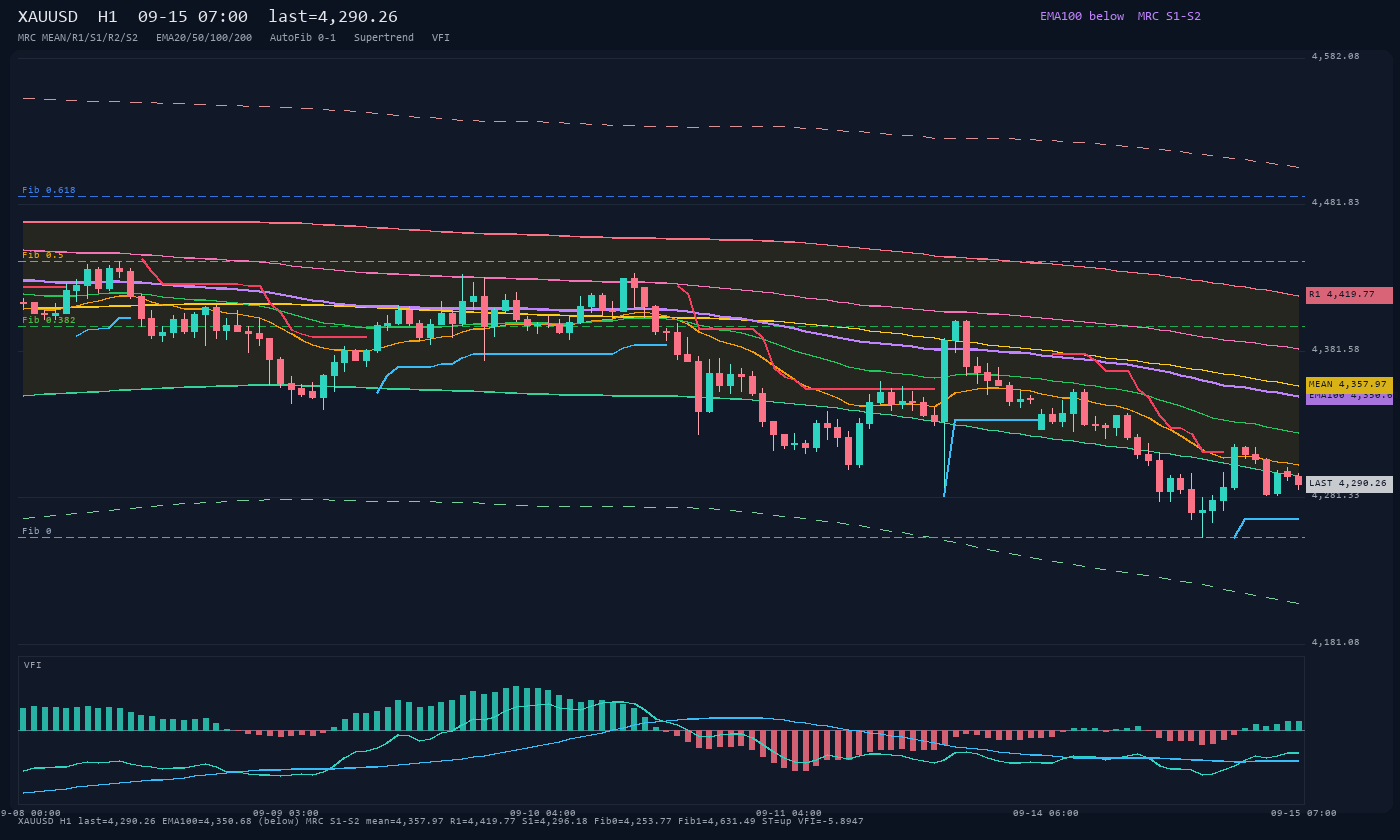Viewport: 1400px width, 840px height.
Task: Click the 09-15 07:00 time axis label
Action: [x=1303, y=813]
